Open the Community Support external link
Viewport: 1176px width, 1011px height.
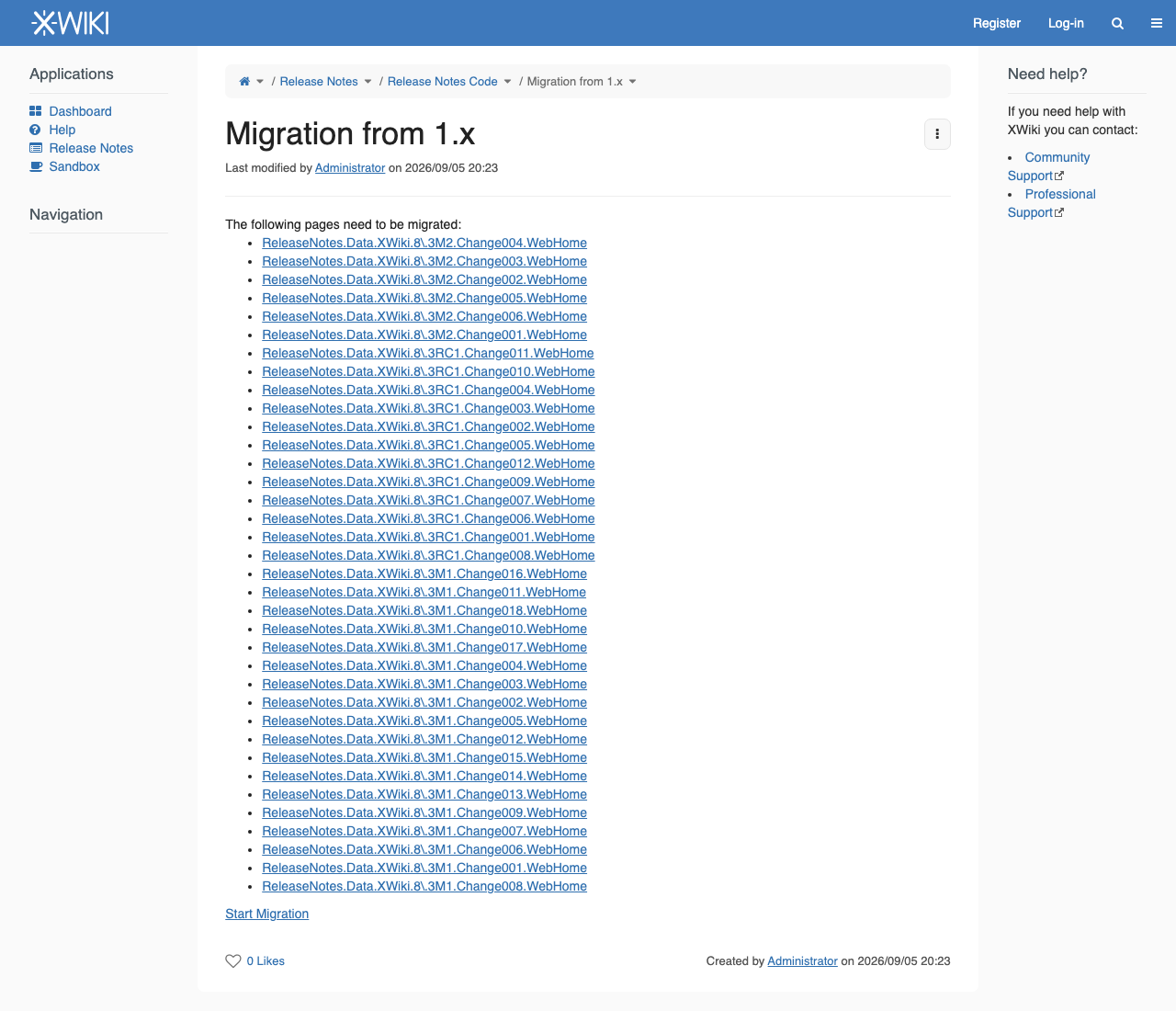point(1048,166)
